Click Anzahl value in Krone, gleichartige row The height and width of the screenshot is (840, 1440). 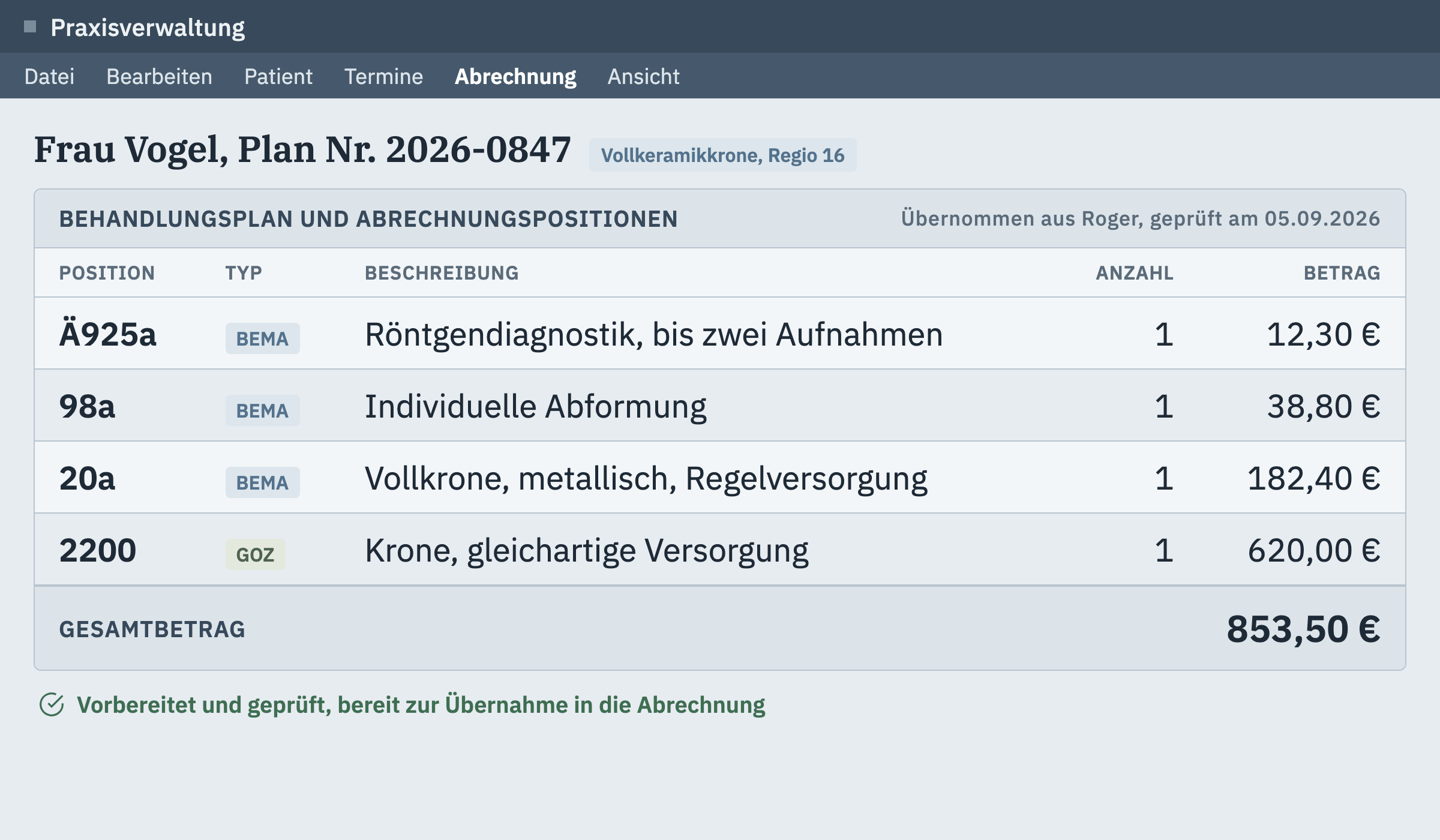pyautogui.click(x=1164, y=550)
